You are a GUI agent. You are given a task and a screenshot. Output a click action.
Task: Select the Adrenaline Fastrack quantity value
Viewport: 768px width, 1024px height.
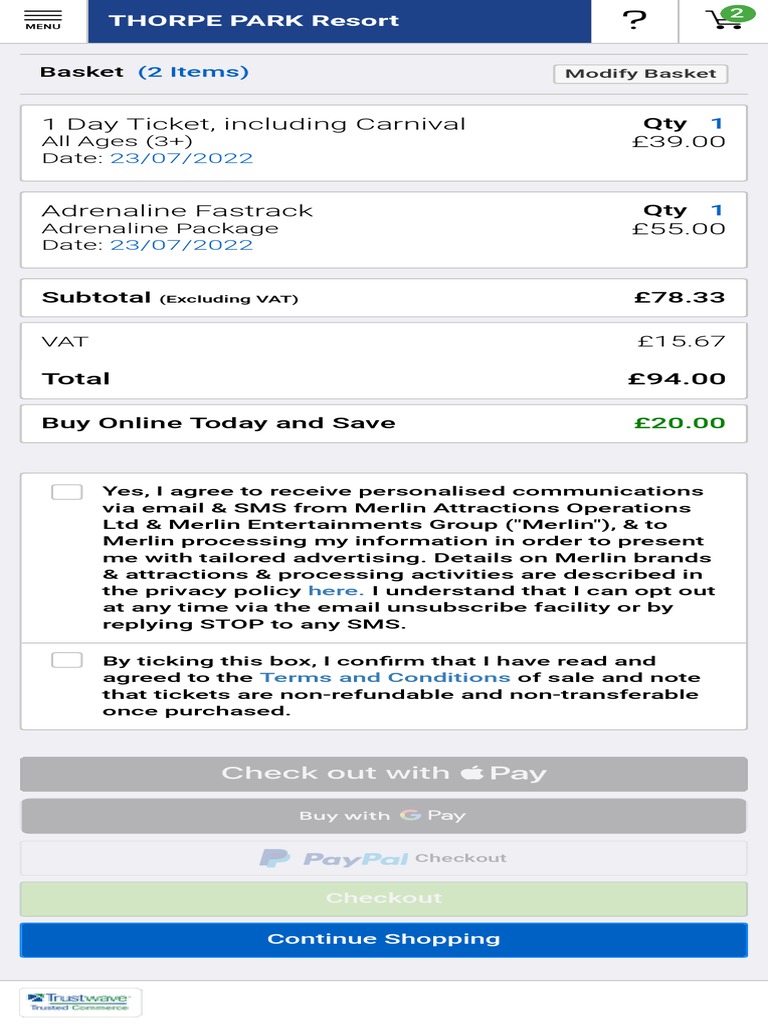point(716,210)
